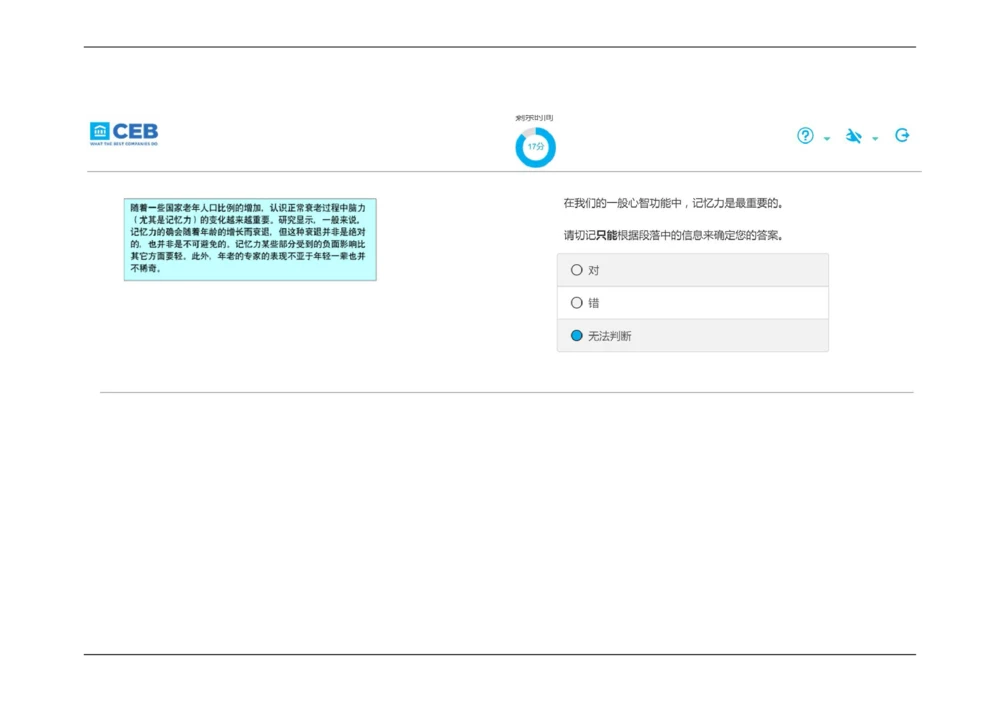Expand the green arrow near the sign-language icon
Viewport: 1000px width, 707px height.
876,139
